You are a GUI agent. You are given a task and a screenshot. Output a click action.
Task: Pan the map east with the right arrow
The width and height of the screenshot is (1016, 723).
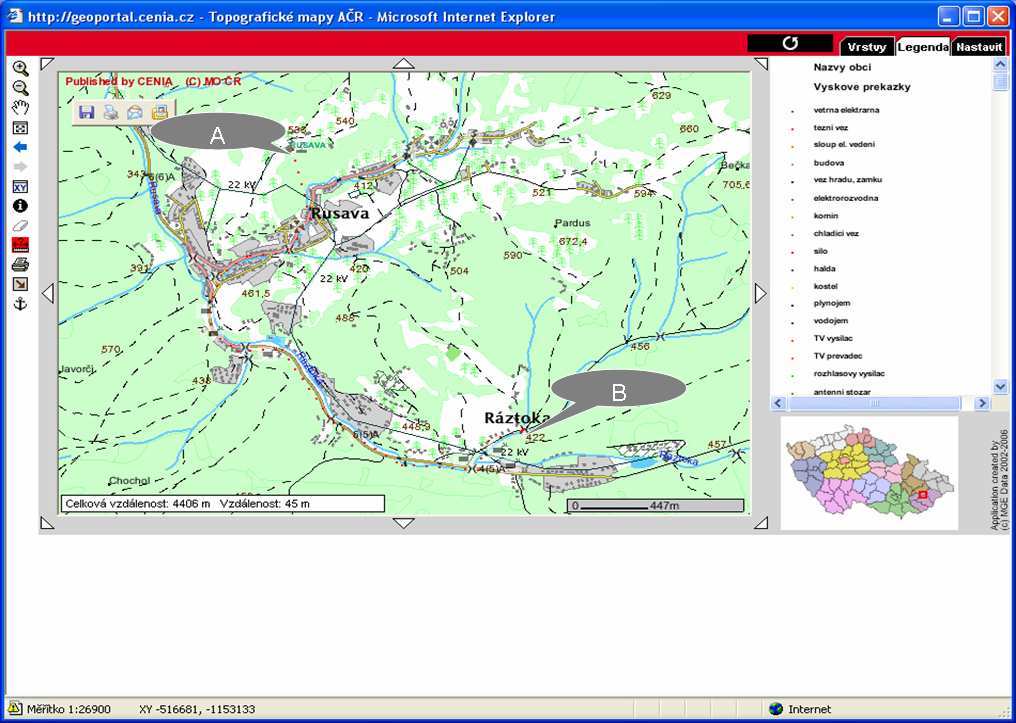[x=760, y=293]
